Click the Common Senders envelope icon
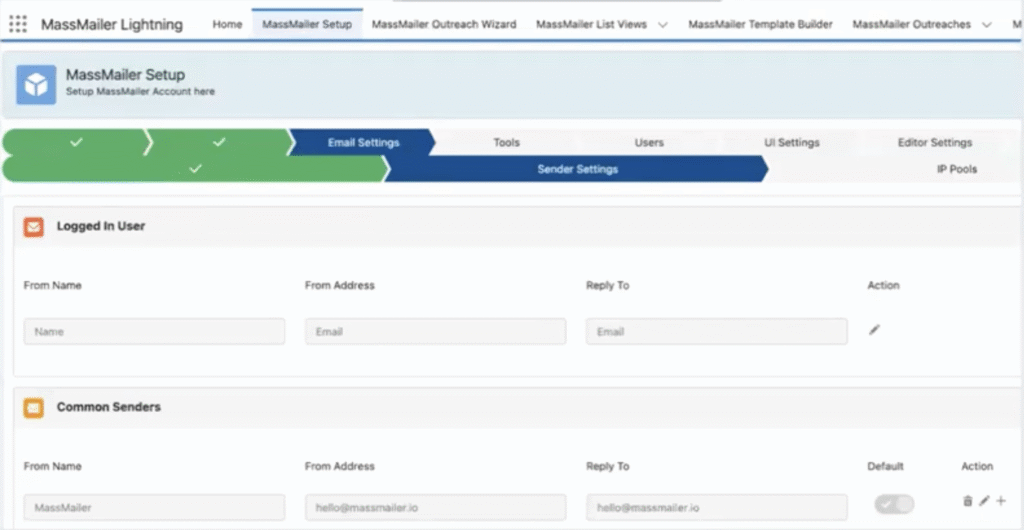The width and height of the screenshot is (1024, 530). pos(34,408)
